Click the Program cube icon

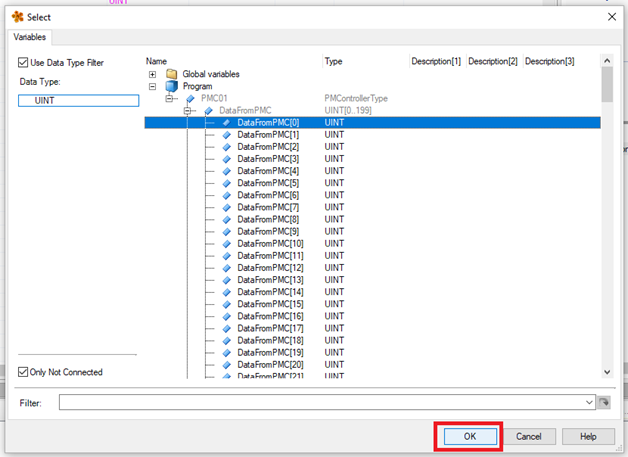click(171, 86)
